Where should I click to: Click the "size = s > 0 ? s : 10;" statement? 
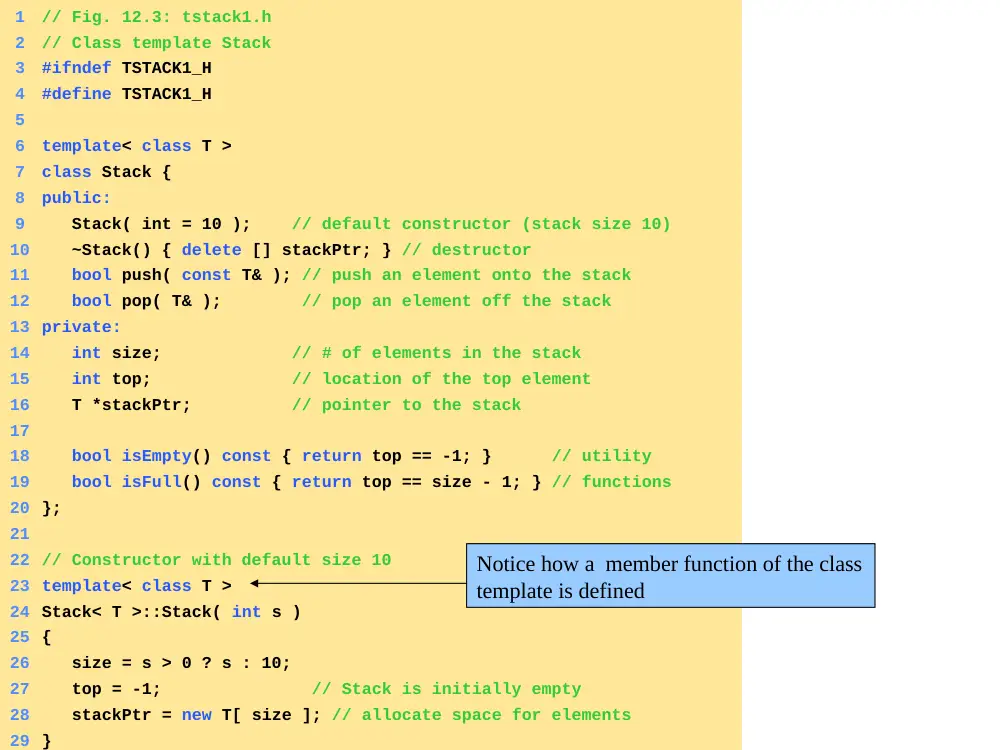point(181,663)
